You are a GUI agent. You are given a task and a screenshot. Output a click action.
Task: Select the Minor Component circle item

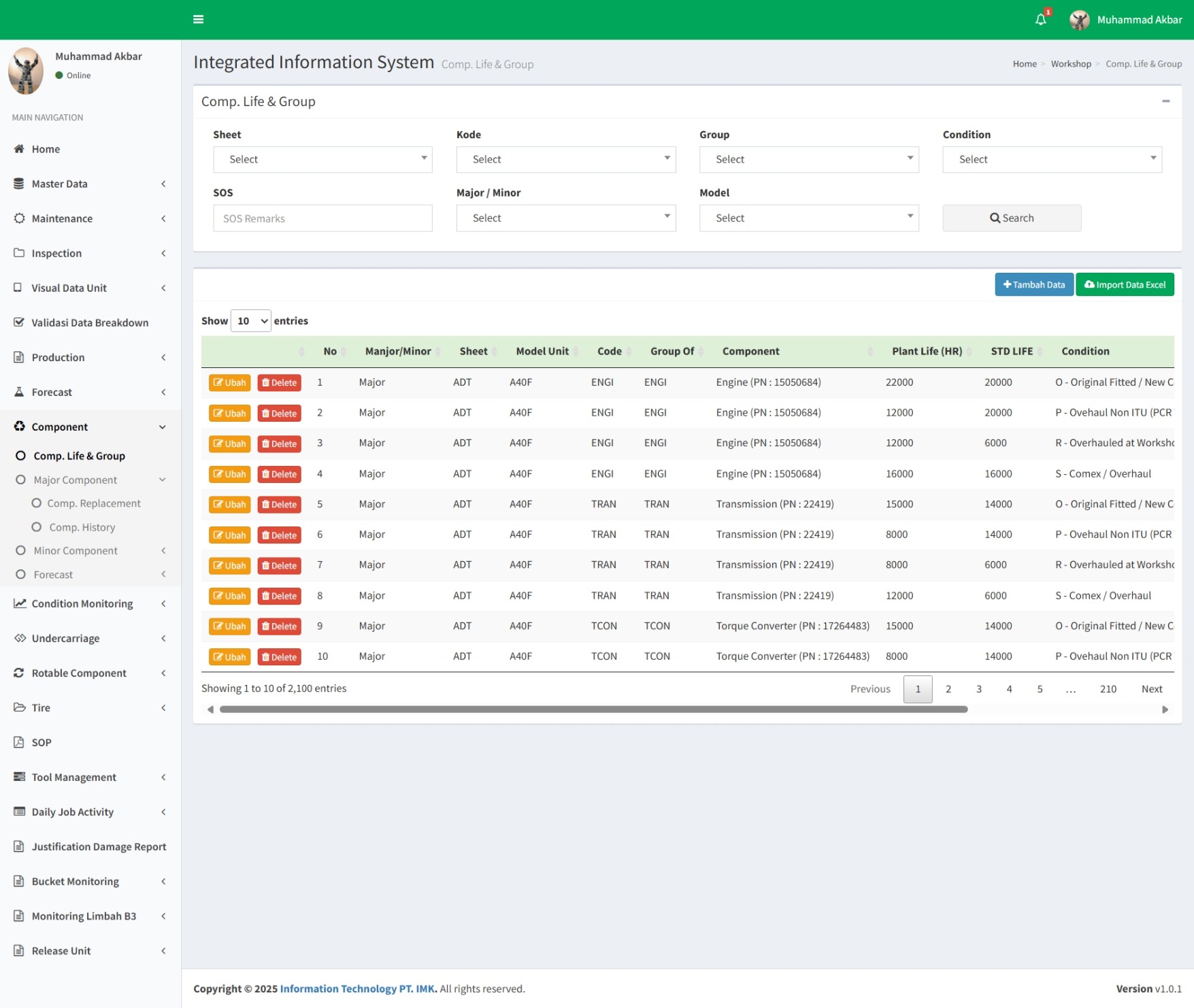point(21,550)
